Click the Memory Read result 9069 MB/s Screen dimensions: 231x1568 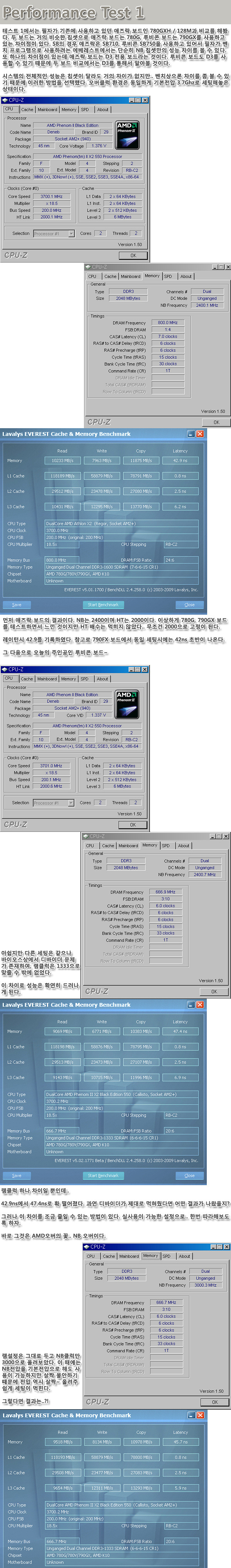(62, 1031)
